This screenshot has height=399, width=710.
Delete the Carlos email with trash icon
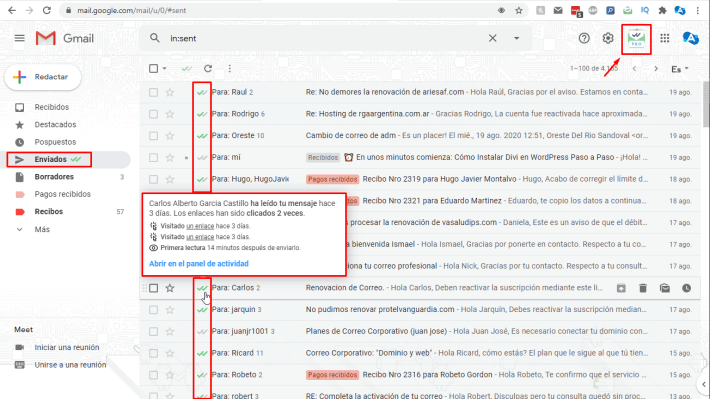(x=643, y=288)
